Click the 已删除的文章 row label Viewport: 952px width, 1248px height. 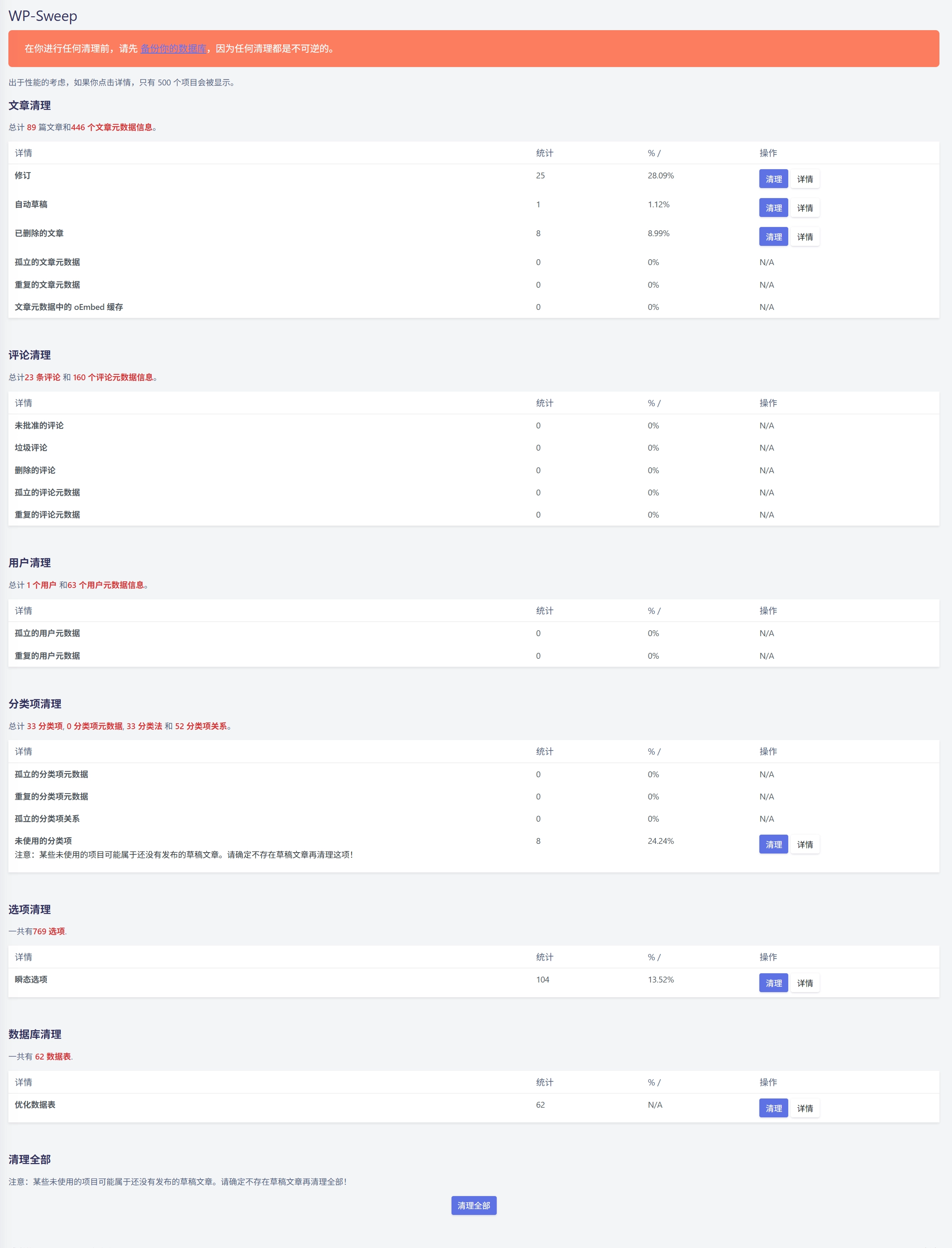pos(39,233)
